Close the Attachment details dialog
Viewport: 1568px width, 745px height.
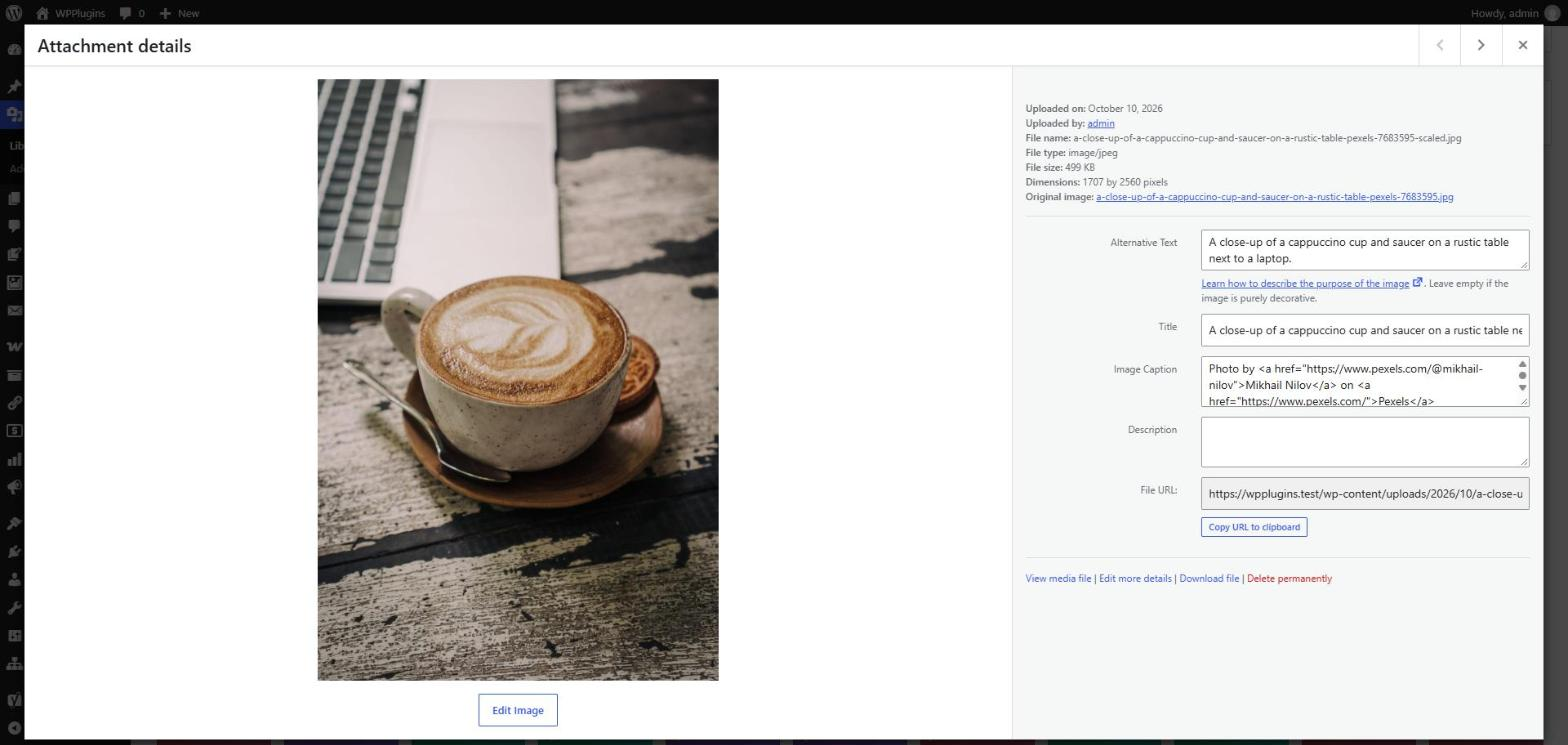1522,45
